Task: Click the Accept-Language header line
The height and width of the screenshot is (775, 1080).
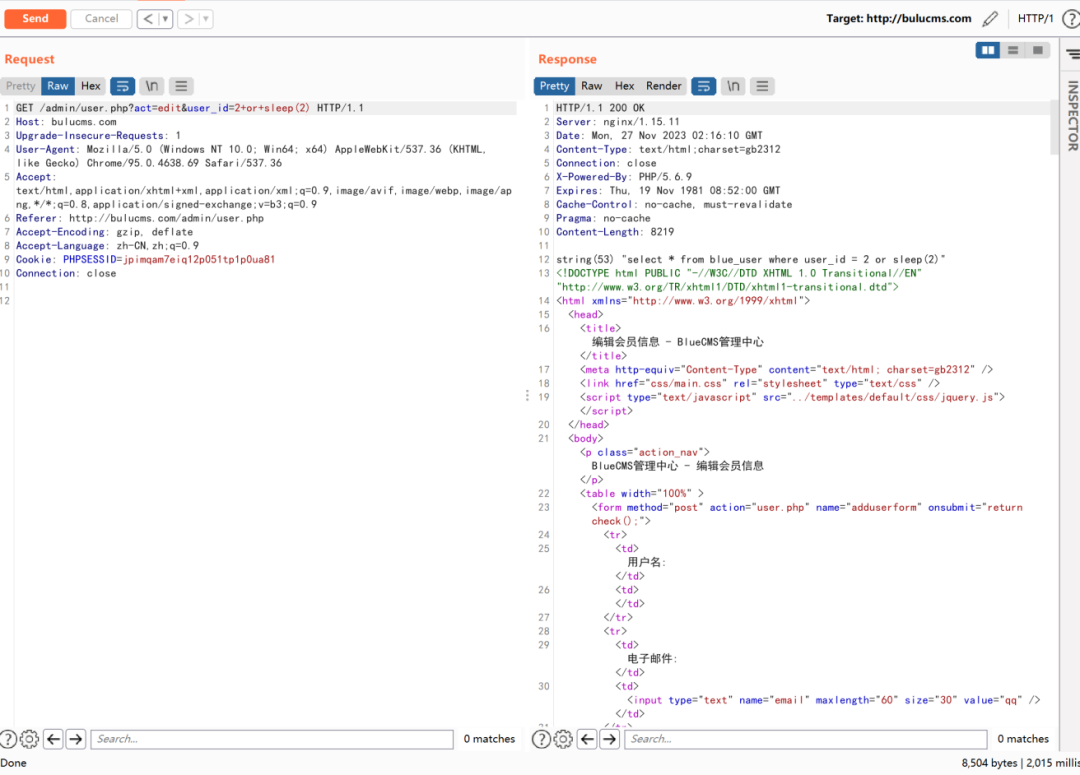Action: tap(107, 246)
